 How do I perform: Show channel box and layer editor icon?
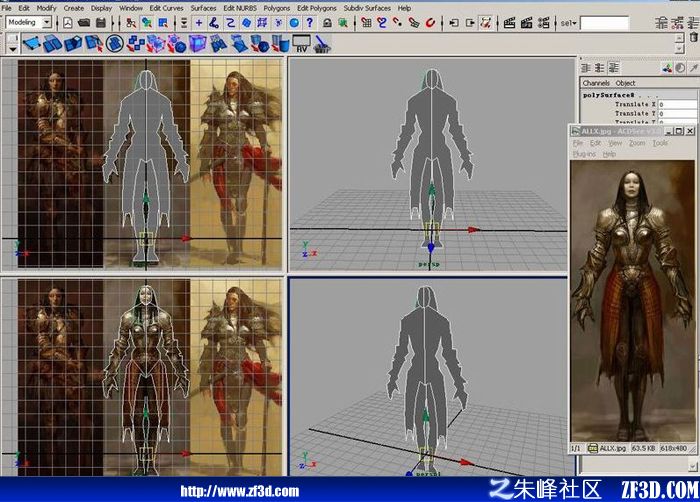[x=614, y=68]
